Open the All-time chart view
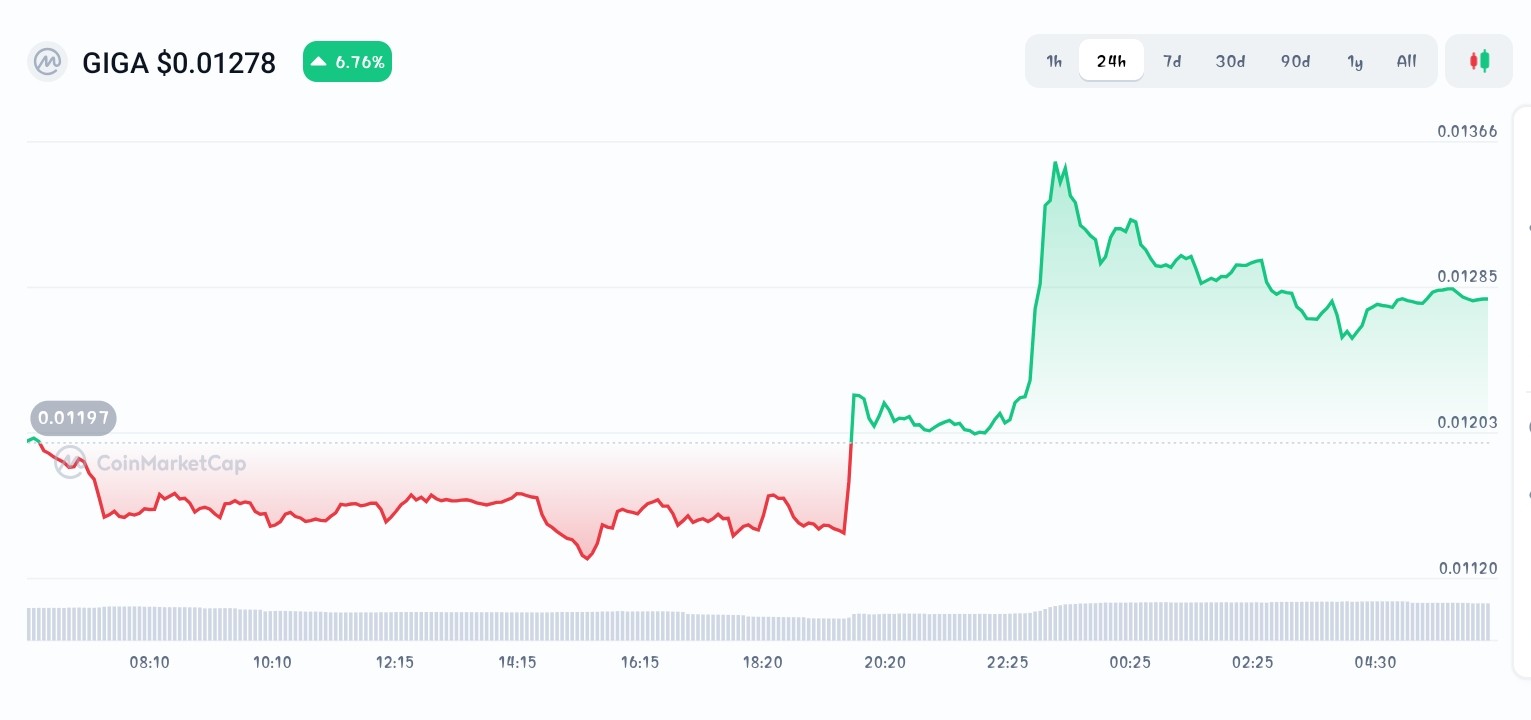 click(x=1406, y=61)
